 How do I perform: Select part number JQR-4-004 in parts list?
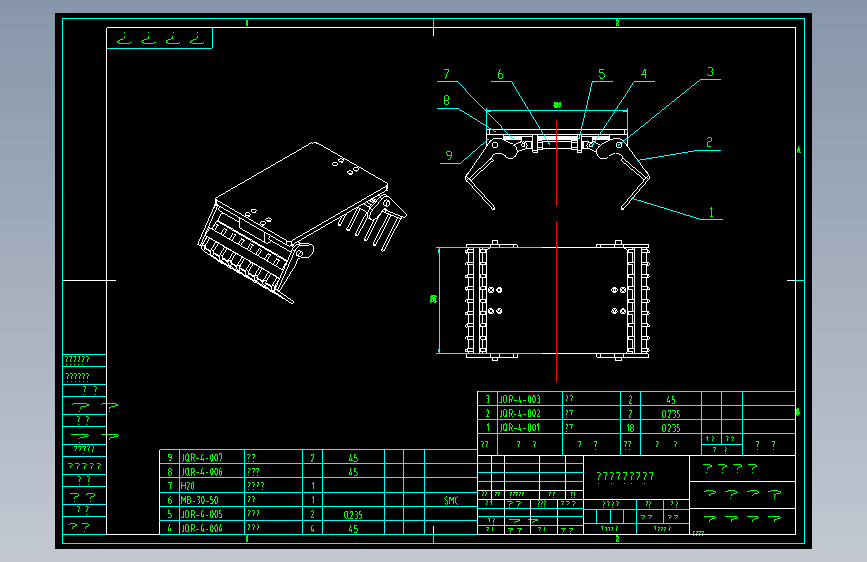pos(202,528)
